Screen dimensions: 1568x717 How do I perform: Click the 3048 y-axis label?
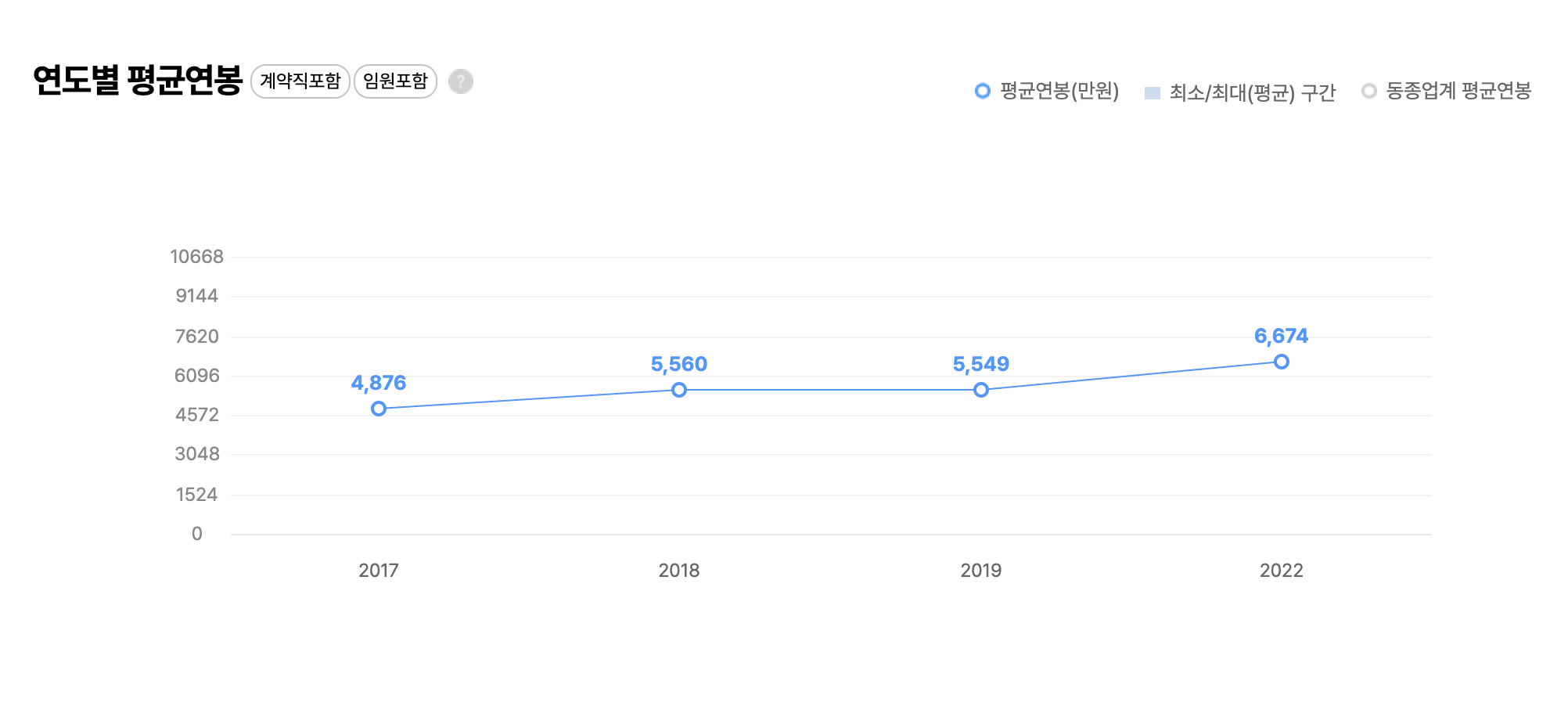tap(197, 454)
